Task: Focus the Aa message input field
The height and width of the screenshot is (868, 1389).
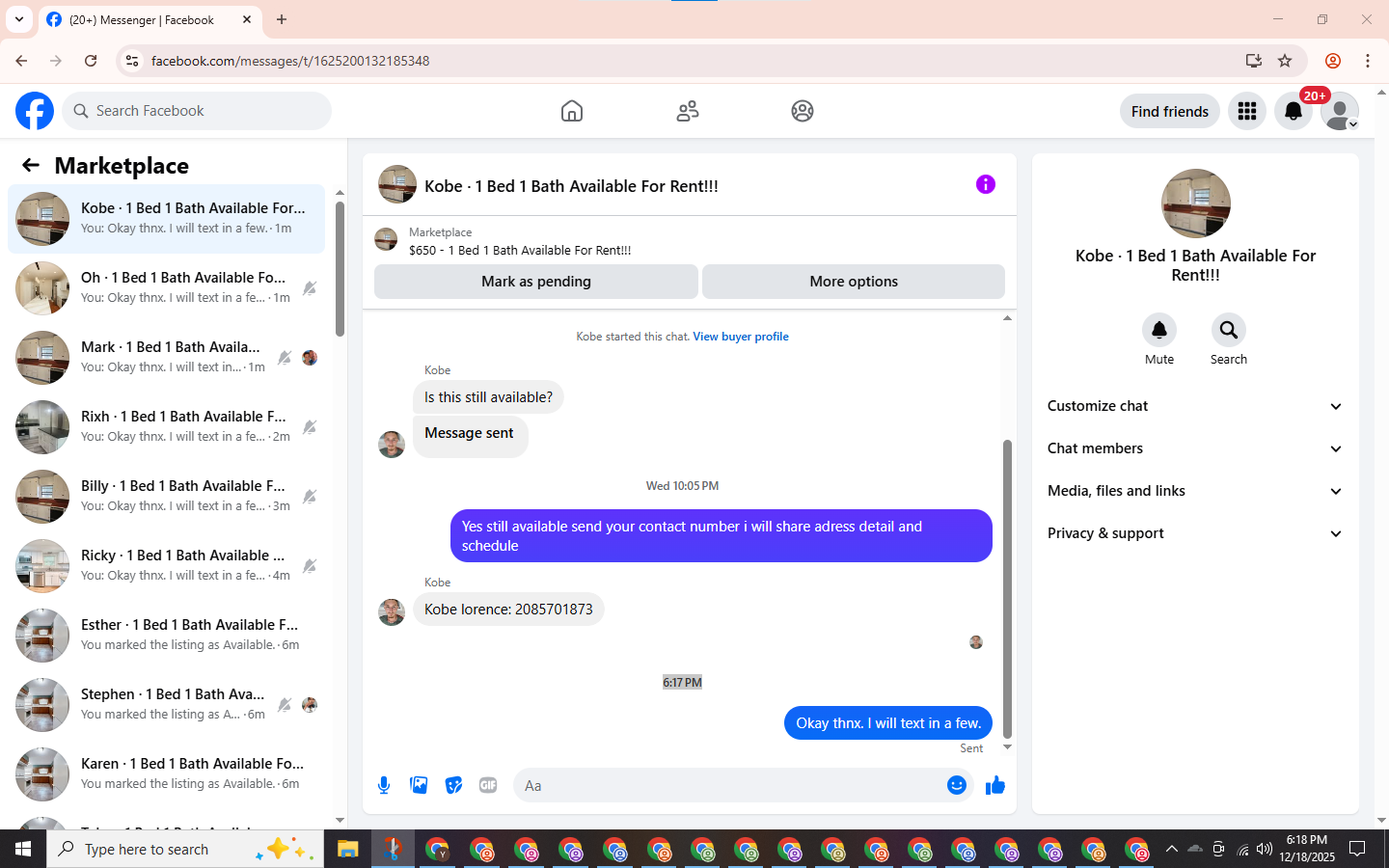Action: click(x=729, y=785)
